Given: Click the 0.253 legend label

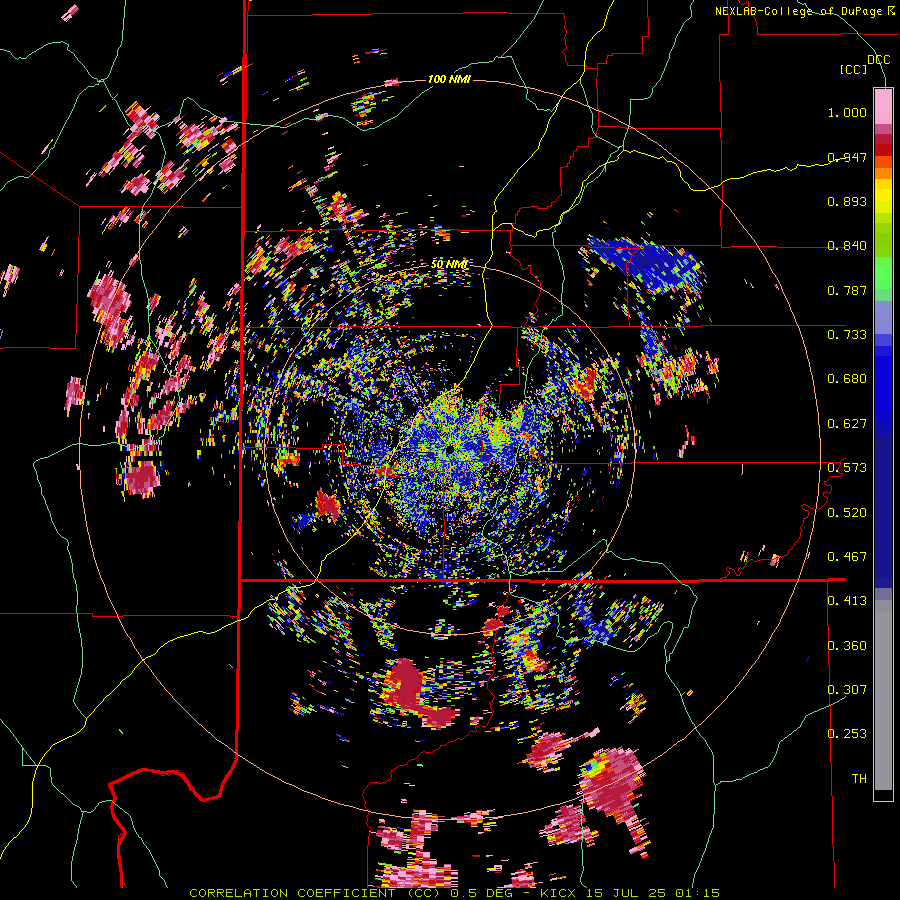Looking at the screenshot, I should coord(847,734).
